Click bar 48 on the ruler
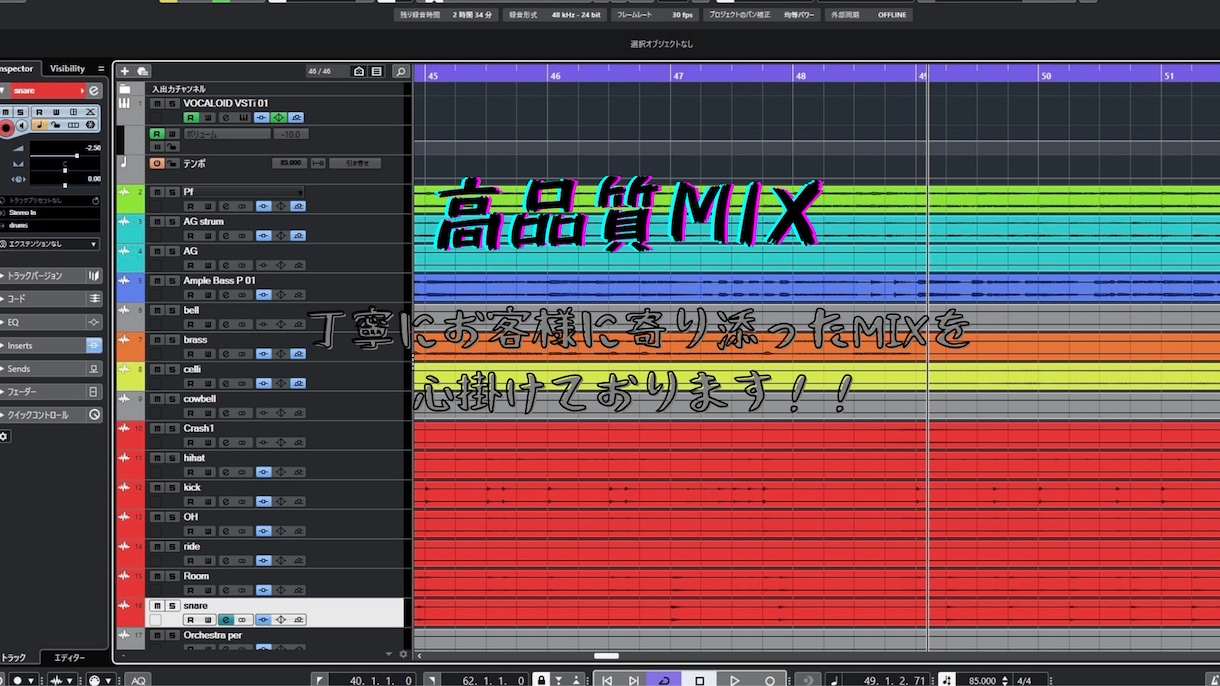This screenshot has width=1220, height=686. 800,75
